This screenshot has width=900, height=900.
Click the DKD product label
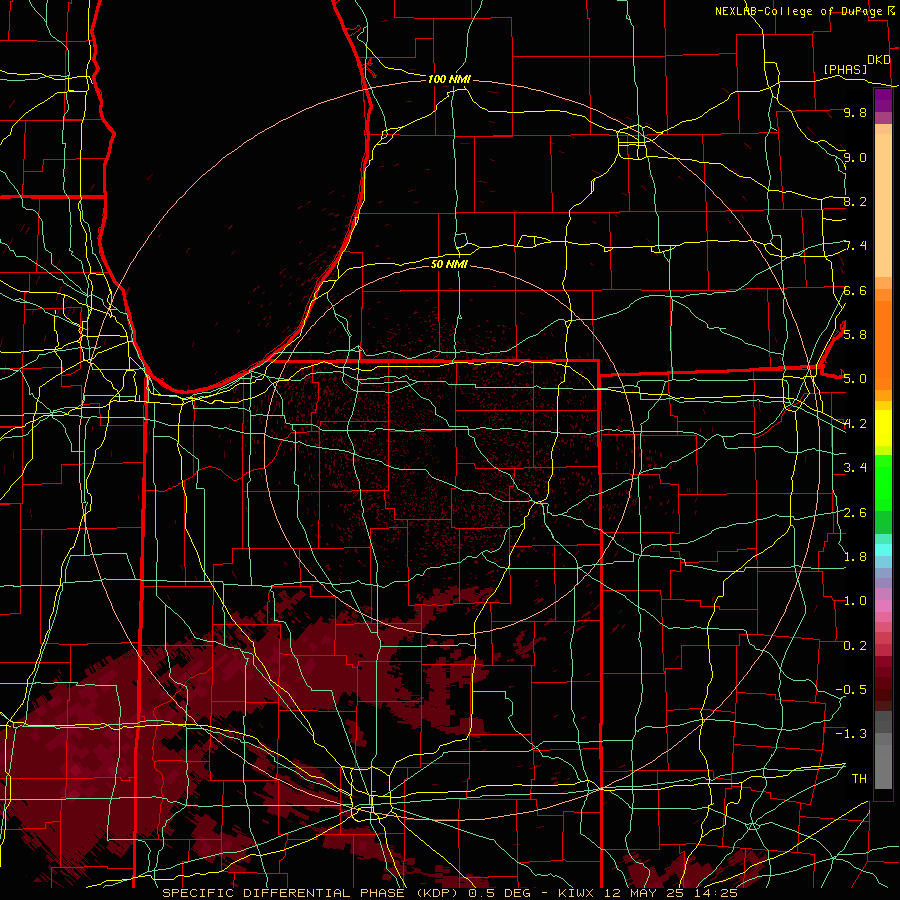[x=878, y=59]
